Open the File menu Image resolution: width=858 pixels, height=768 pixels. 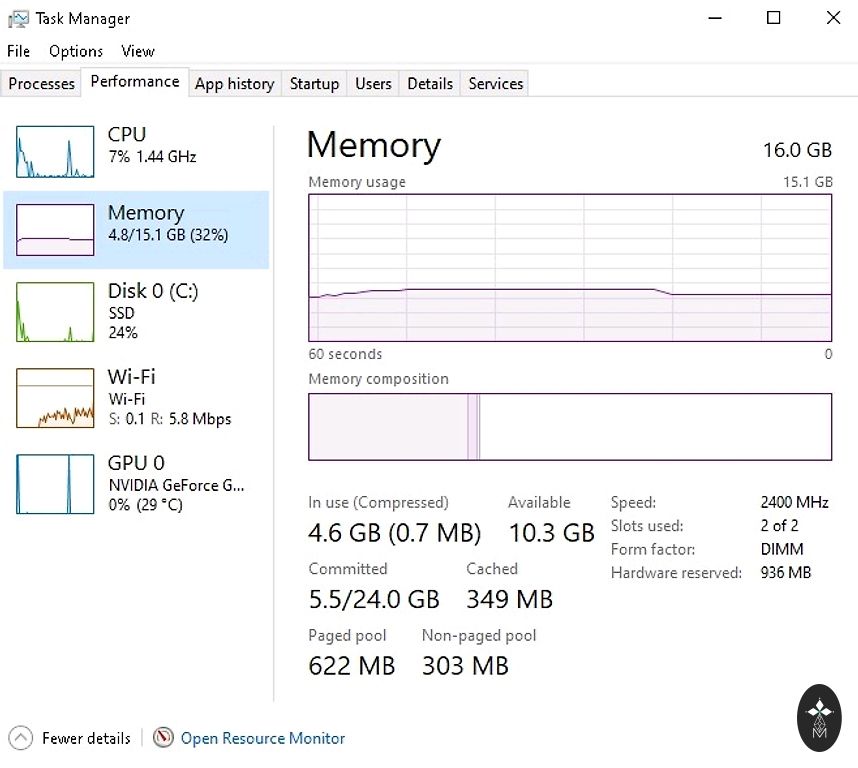point(18,51)
